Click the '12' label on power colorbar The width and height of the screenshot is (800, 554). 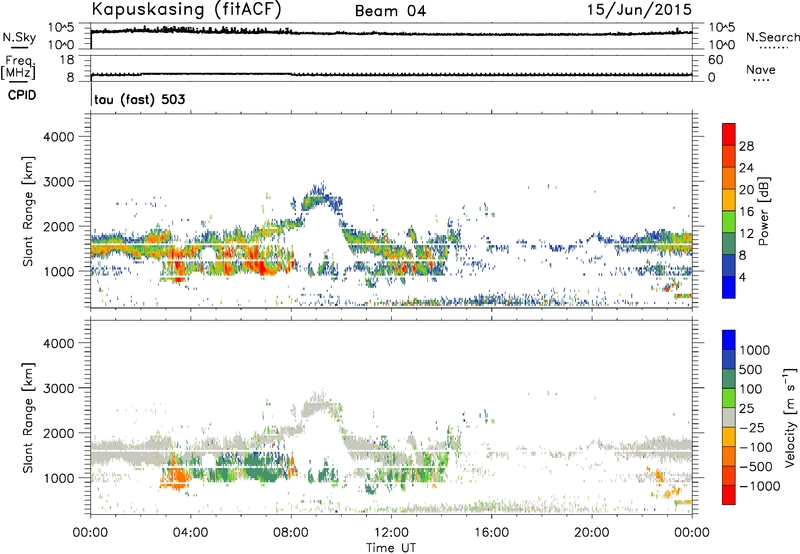pyautogui.click(x=746, y=234)
